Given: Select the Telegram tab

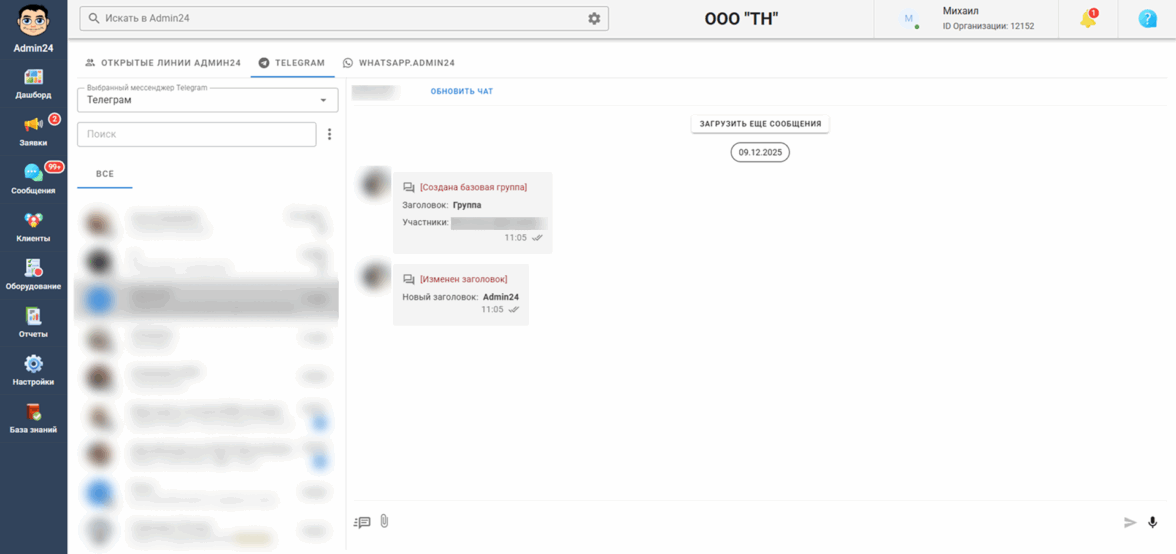Looking at the screenshot, I should tap(292, 63).
